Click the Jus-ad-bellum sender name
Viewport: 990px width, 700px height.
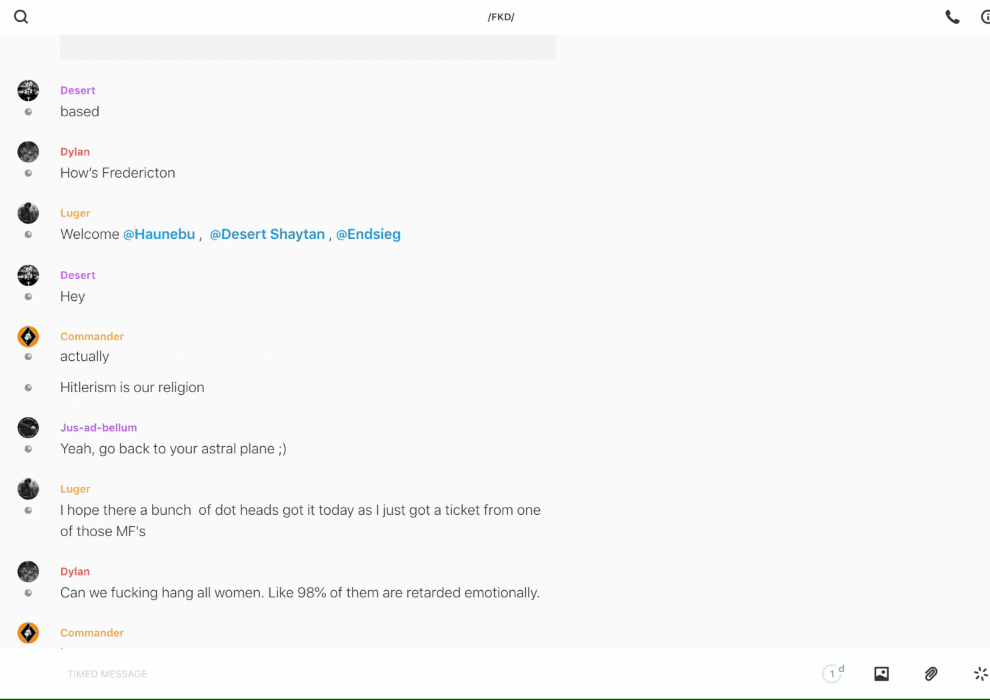pos(98,427)
